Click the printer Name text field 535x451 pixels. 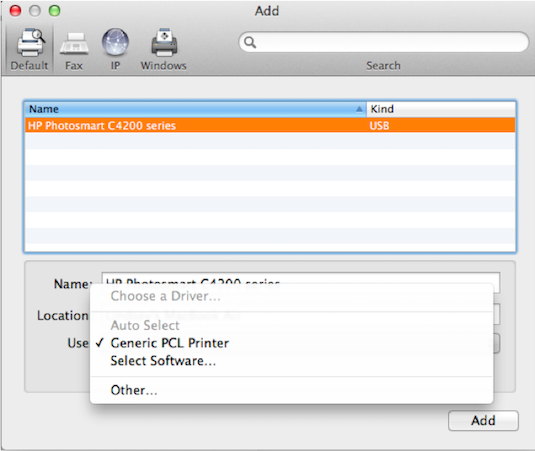click(x=301, y=278)
